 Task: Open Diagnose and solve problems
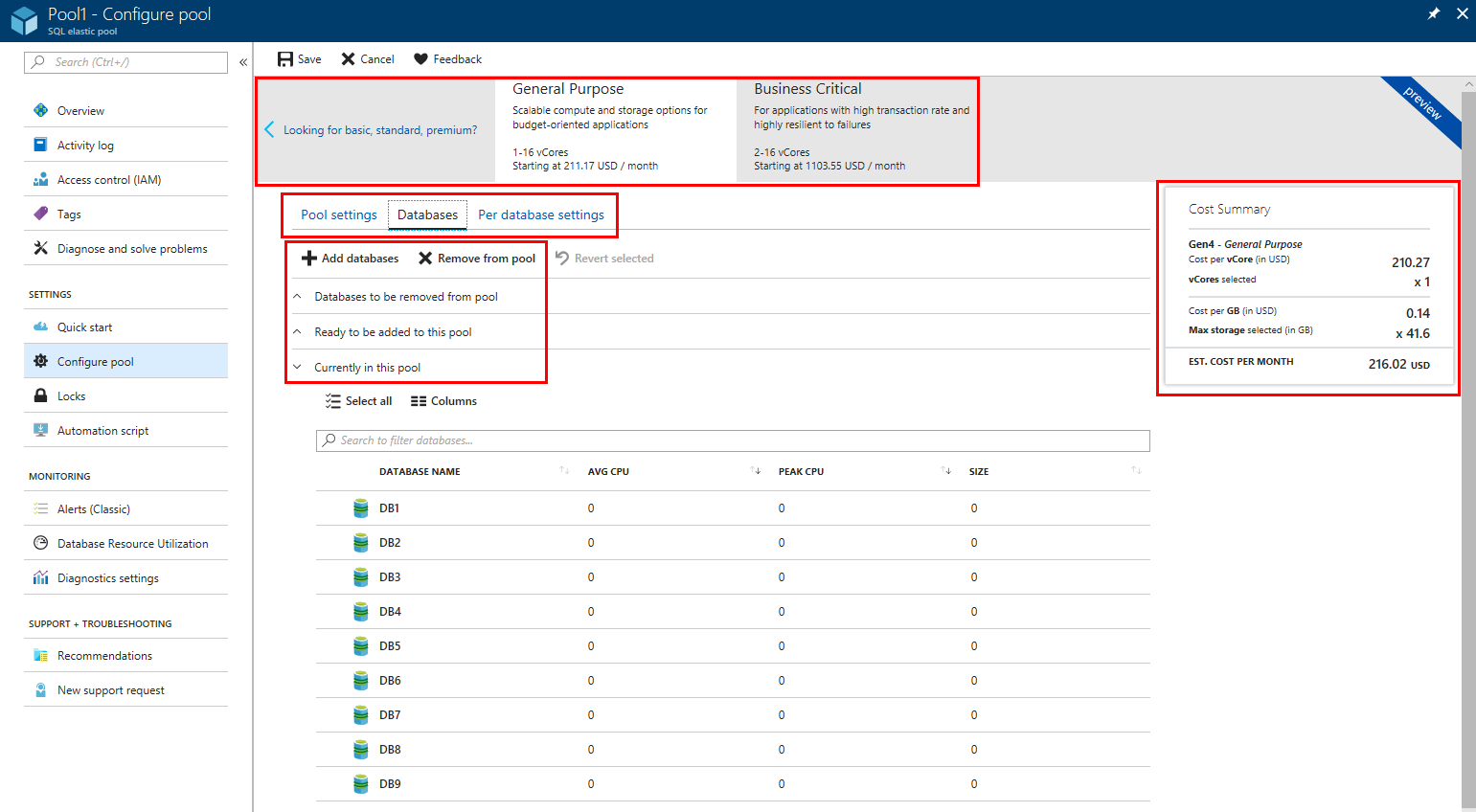pyautogui.click(x=125, y=248)
